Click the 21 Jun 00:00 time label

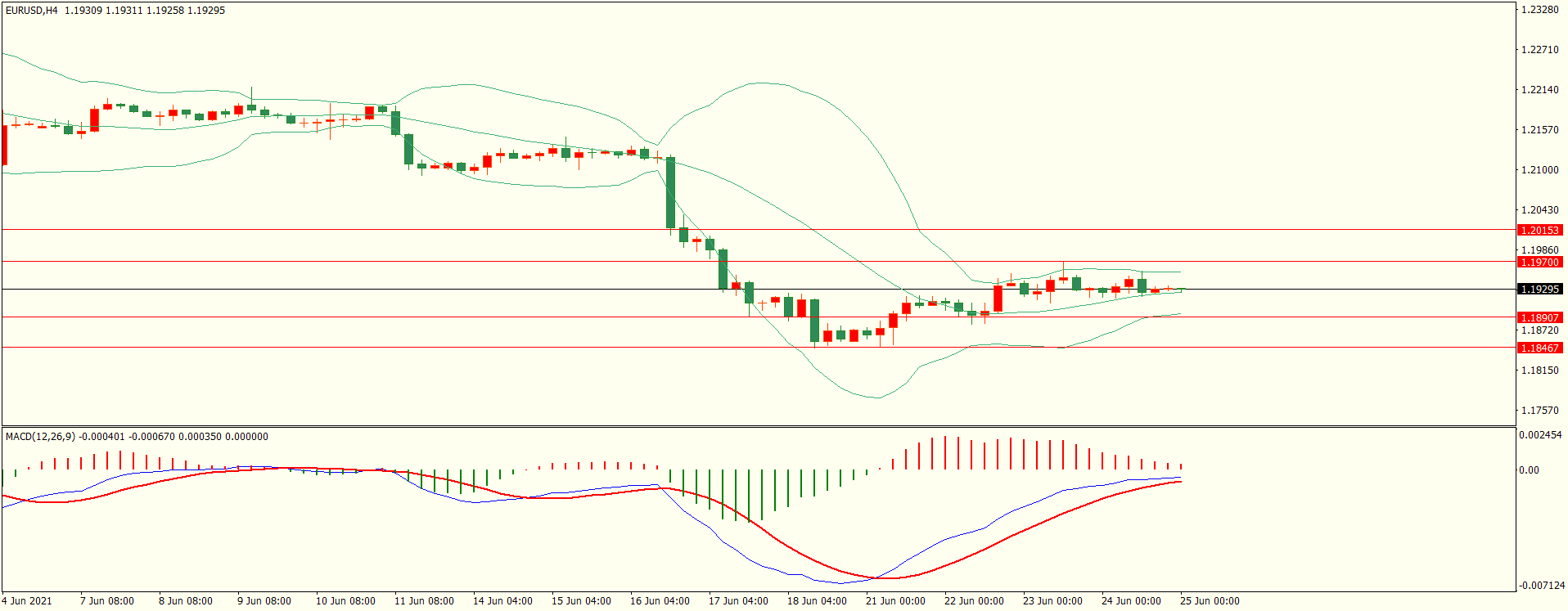click(x=895, y=601)
